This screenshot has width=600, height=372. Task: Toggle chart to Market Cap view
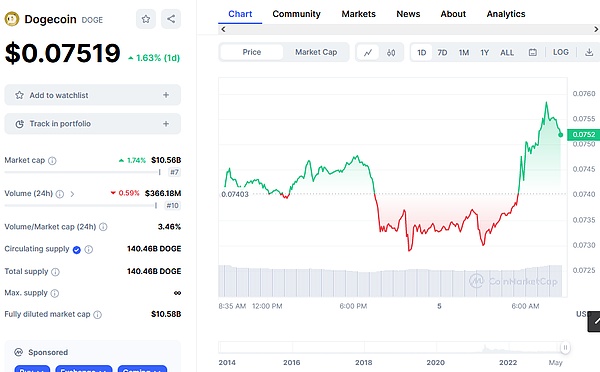point(316,52)
